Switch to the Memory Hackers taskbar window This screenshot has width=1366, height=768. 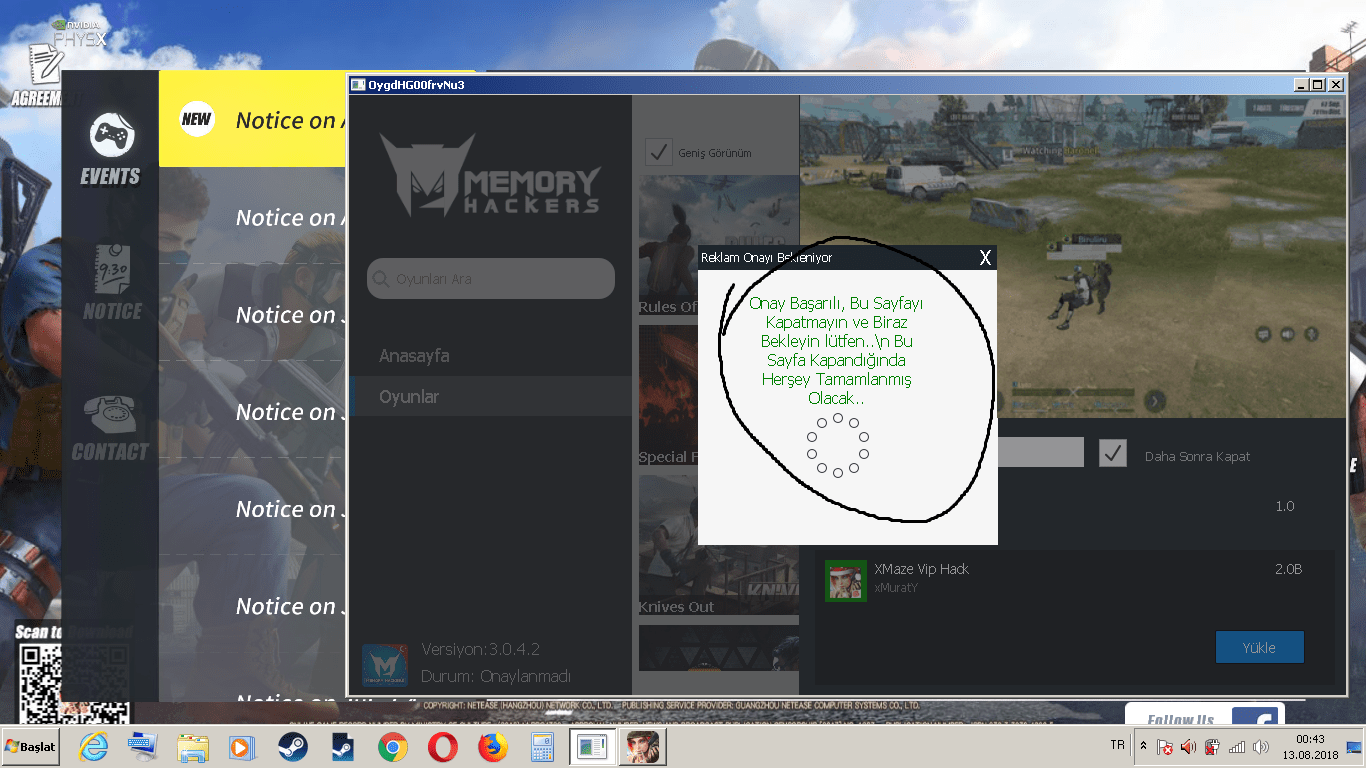point(593,747)
